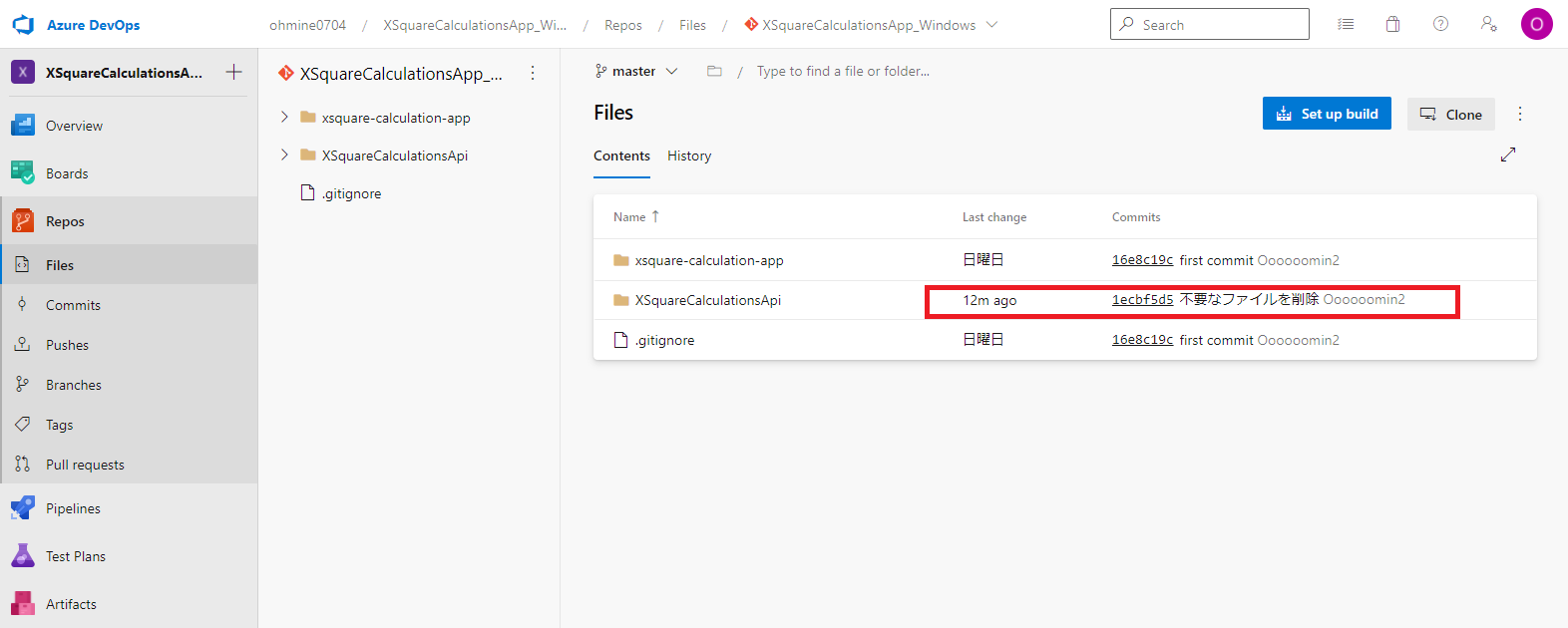Open XSquareCalculationsApi folder in file list

[x=708, y=300]
